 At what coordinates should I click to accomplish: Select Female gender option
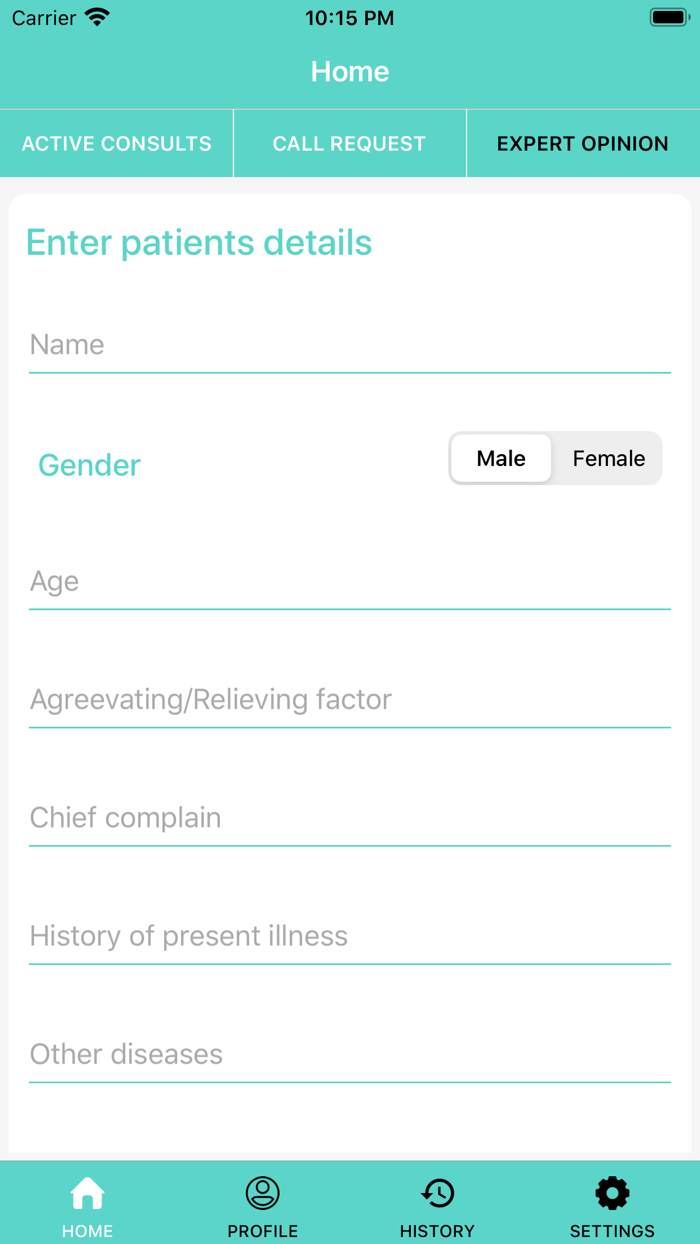pyautogui.click(x=608, y=459)
